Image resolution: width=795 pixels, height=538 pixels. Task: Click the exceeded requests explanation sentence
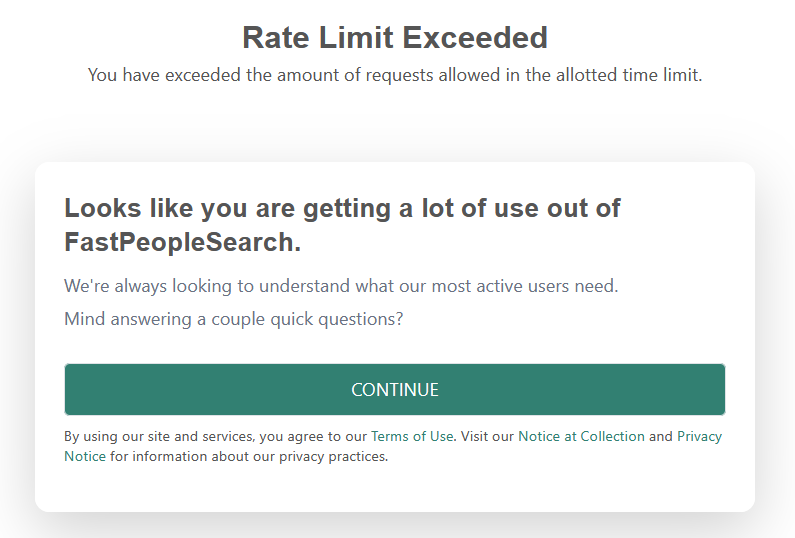[x=395, y=75]
